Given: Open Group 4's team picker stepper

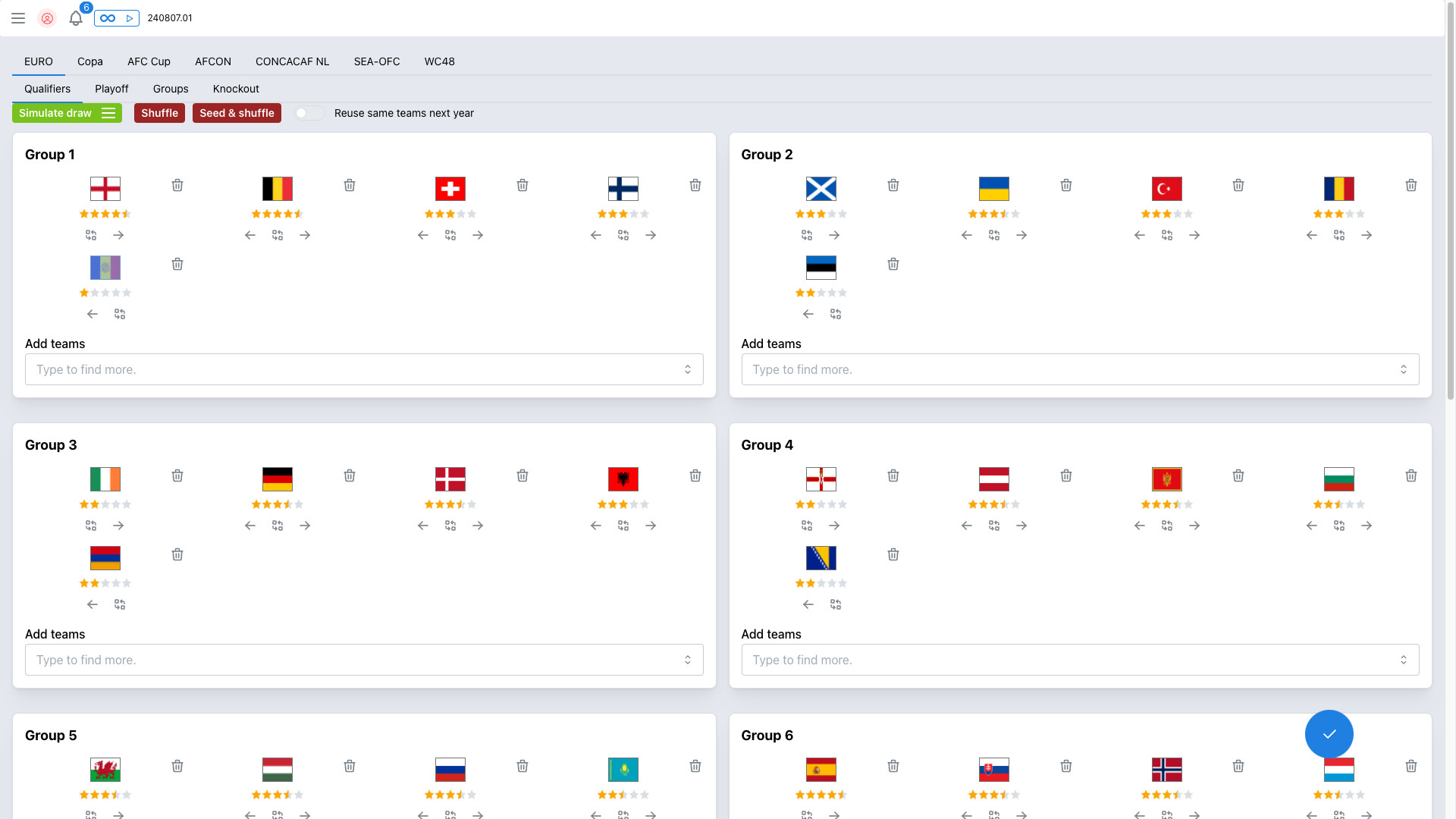Looking at the screenshot, I should point(1404,660).
